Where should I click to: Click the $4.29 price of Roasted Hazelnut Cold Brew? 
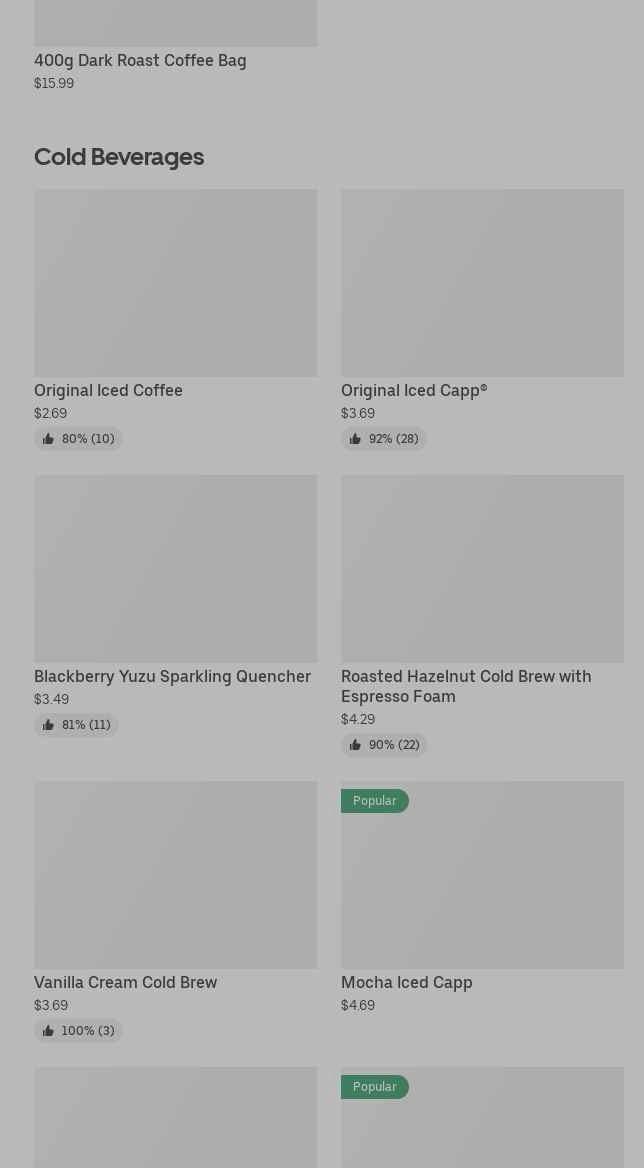coord(358,719)
